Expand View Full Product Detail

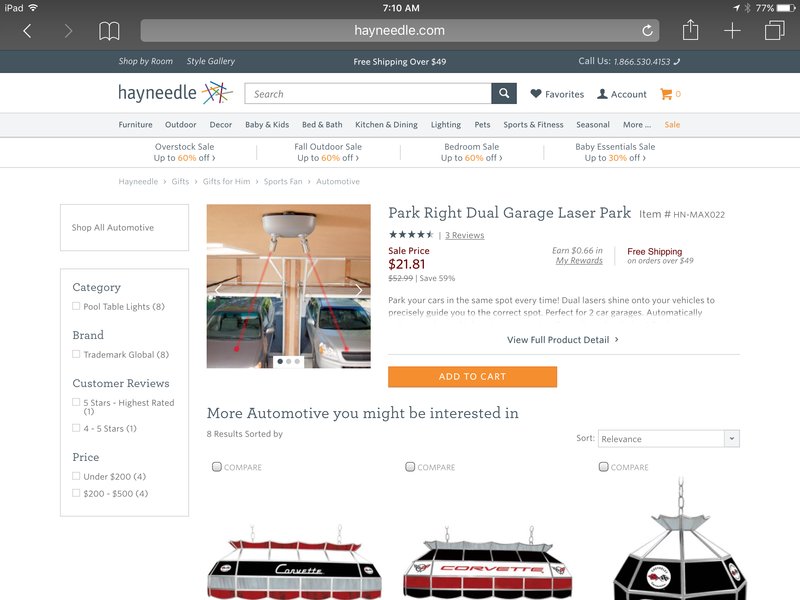[x=563, y=340]
